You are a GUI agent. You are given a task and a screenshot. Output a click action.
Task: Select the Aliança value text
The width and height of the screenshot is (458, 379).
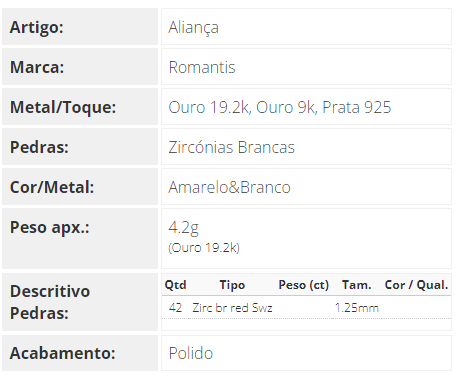click(x=194, y=28)
